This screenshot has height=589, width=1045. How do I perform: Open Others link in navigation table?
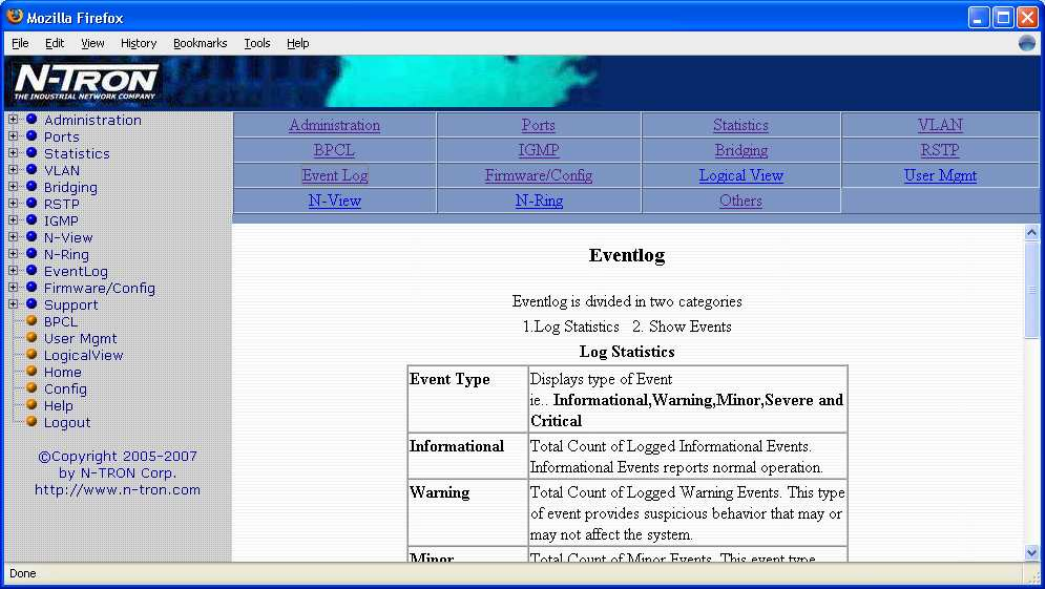[x=740, y=201]
